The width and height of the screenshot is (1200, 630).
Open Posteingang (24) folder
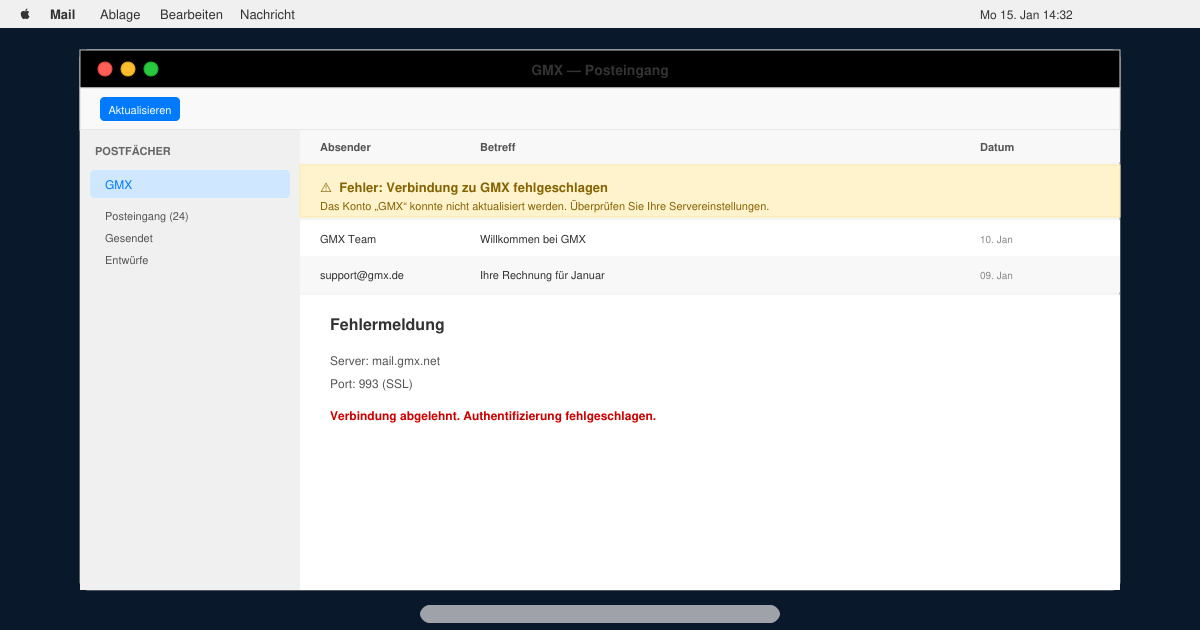pyautogui.click(x=147, y=216)
